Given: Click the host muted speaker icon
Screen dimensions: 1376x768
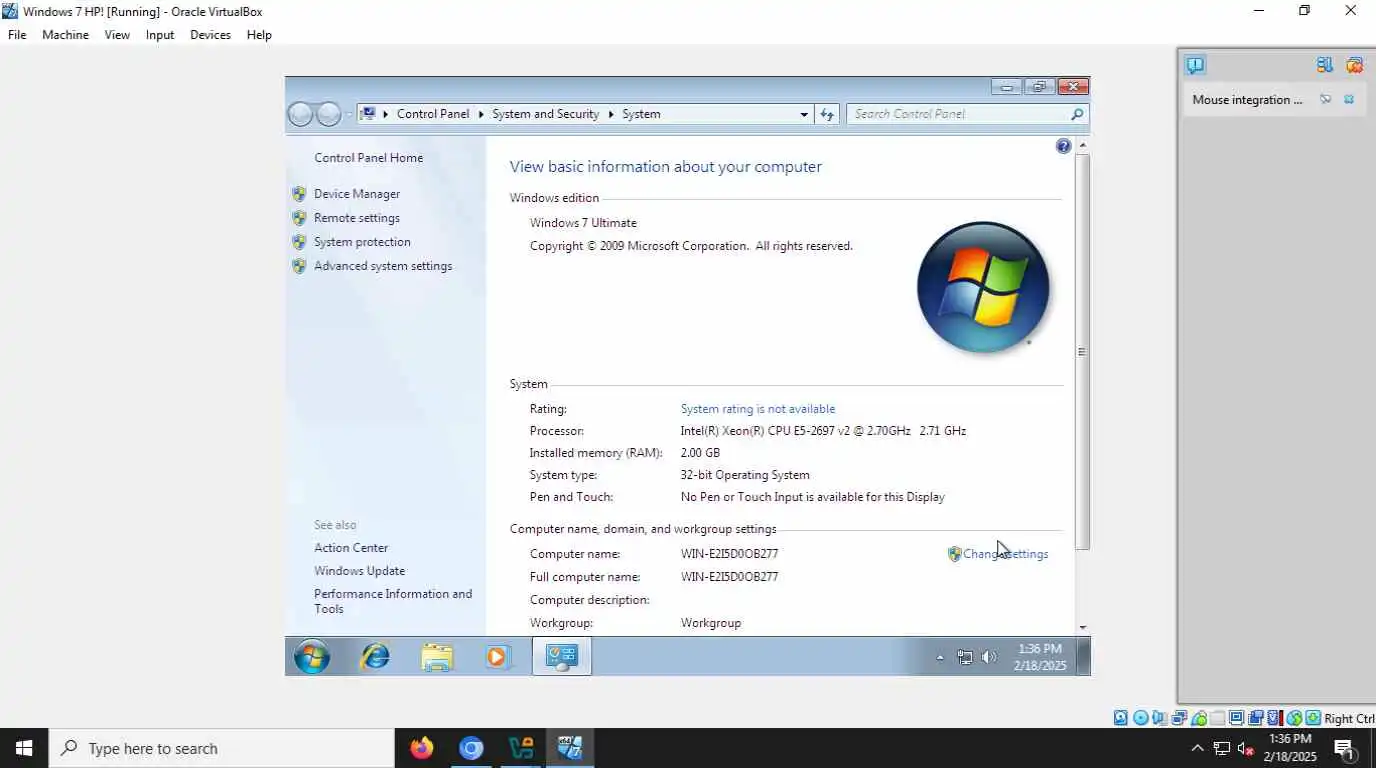Looking at the screenshot, I should click(1246, 748).
